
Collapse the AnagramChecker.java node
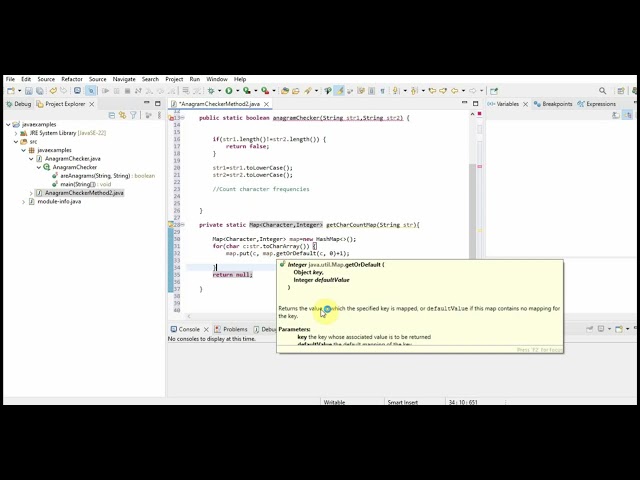point(31,159)
